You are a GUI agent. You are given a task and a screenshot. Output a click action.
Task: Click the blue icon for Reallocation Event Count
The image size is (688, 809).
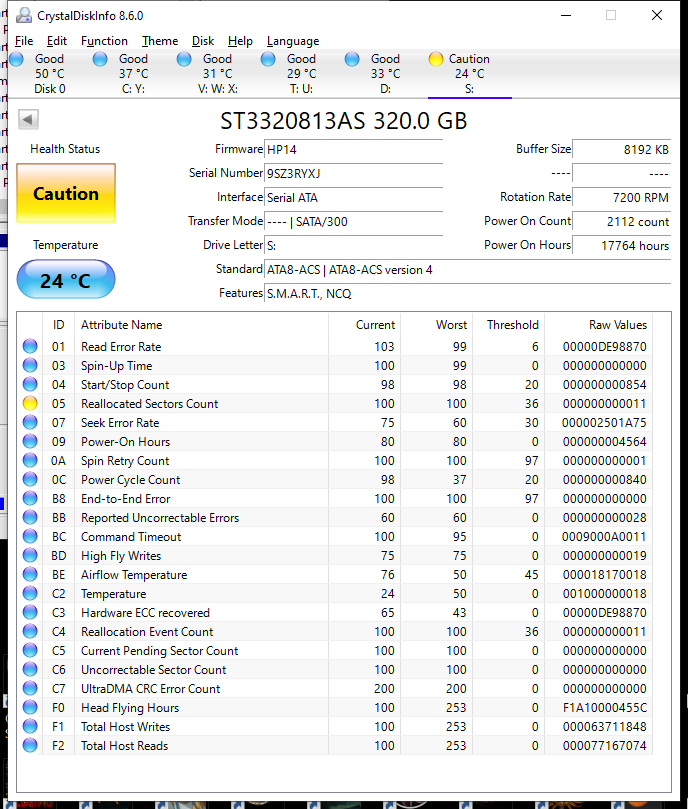pos(30,632)
